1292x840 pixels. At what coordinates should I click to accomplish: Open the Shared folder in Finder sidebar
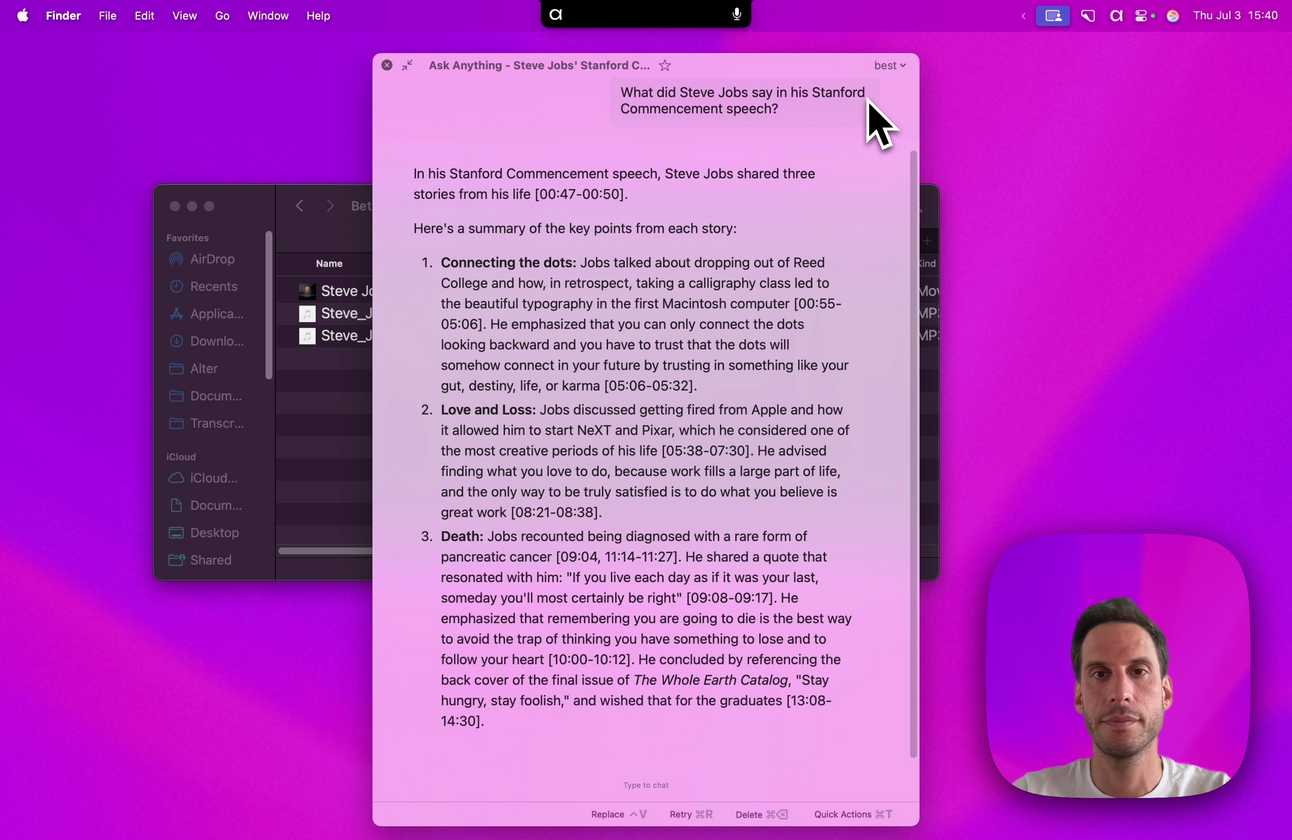[201, 560]
